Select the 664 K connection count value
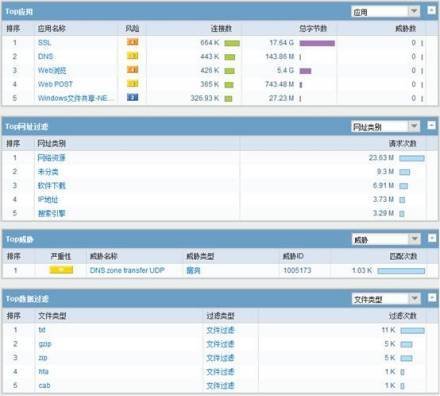The height and width of the screenshot is (396, 440). click(x=210, y=43)
